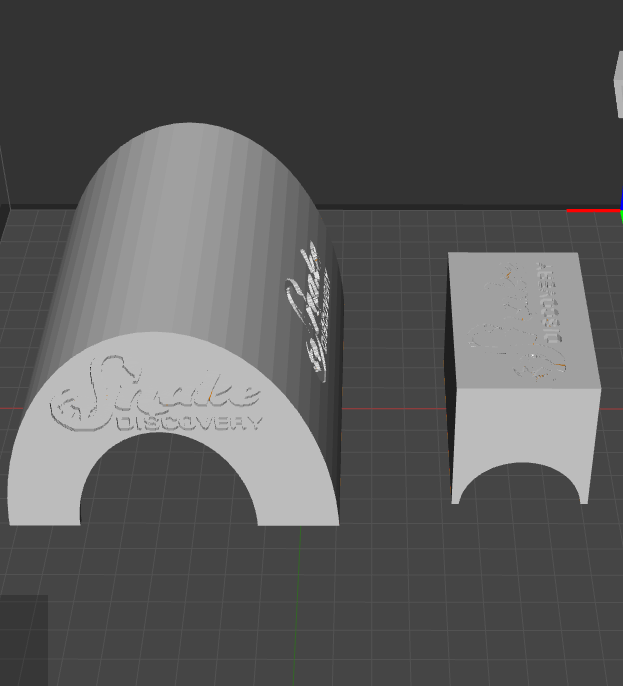Click the partial model at top-right edge

619,84
